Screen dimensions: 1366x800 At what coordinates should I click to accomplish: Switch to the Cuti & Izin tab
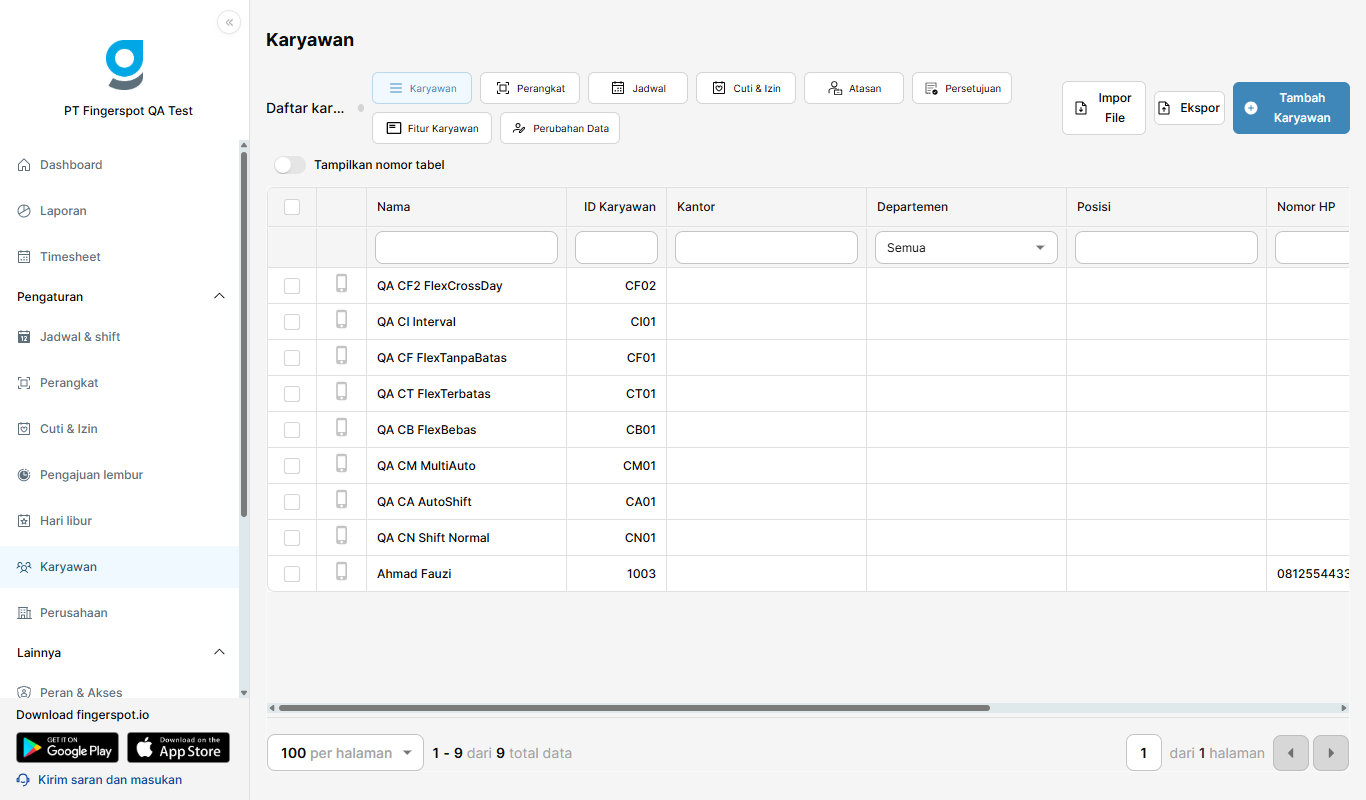coord(746,88)
